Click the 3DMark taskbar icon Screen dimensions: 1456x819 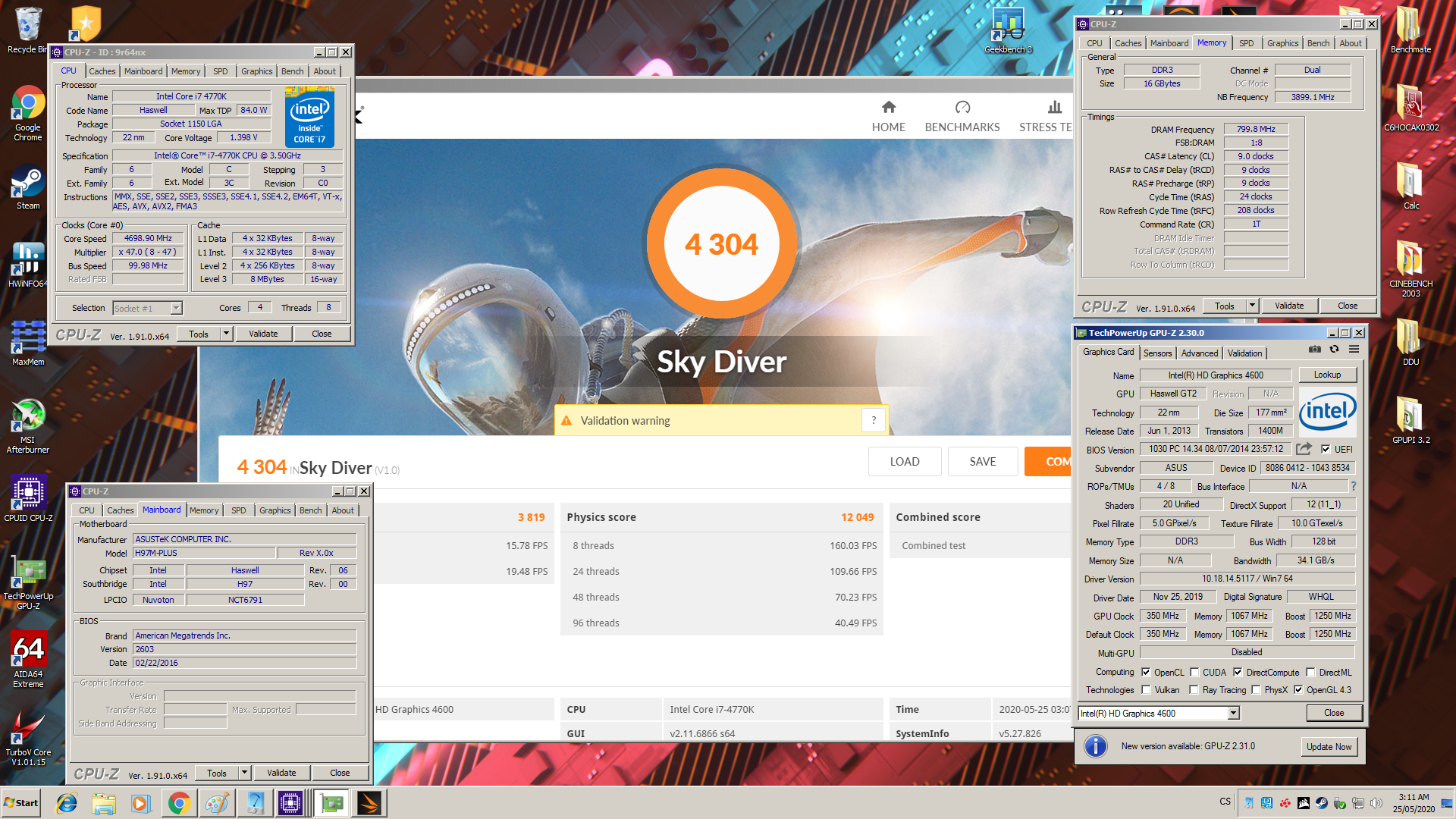[369, 803]
